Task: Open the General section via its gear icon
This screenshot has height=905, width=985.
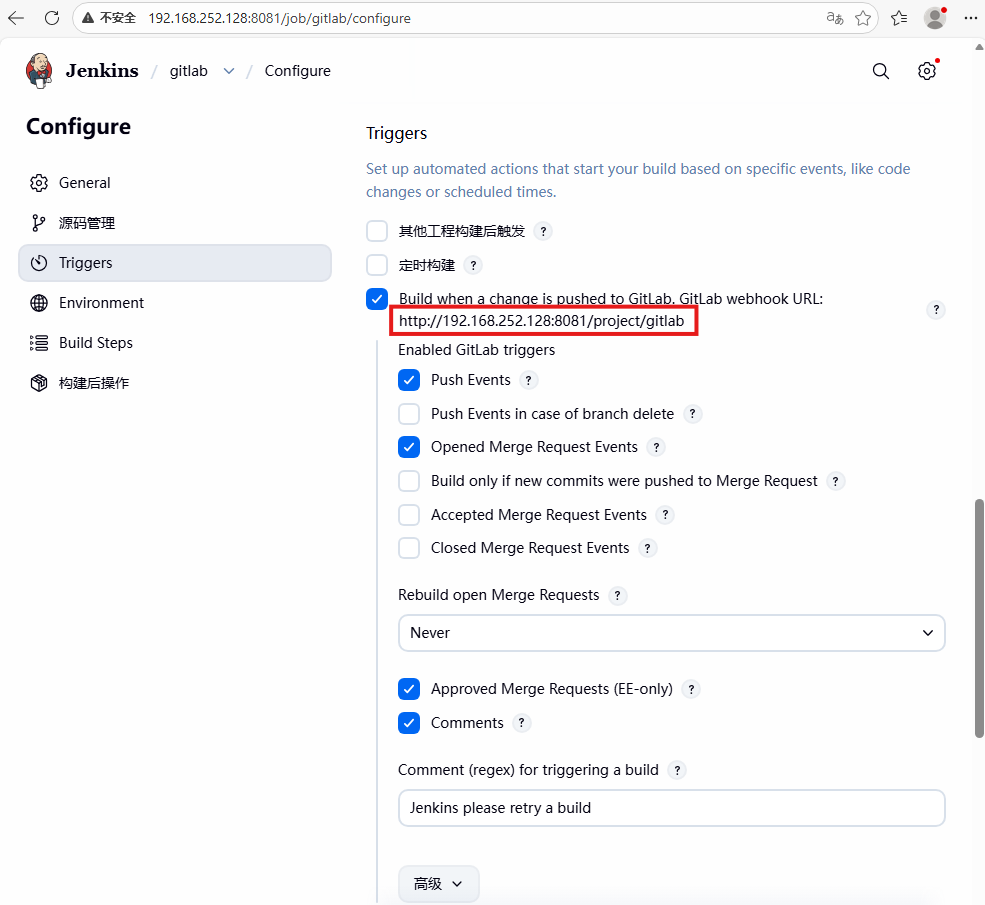Action: click(x=38, y=182)
